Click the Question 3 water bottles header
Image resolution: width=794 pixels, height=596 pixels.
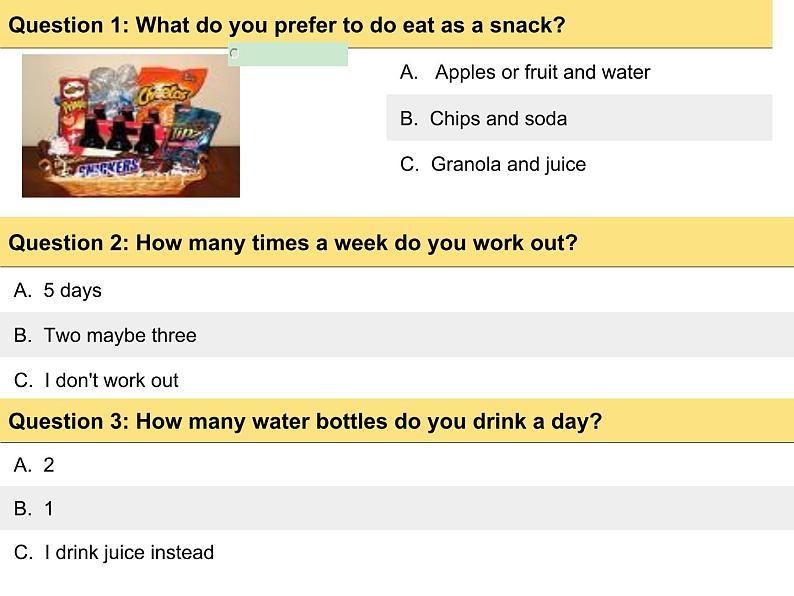tap(305, 421)
